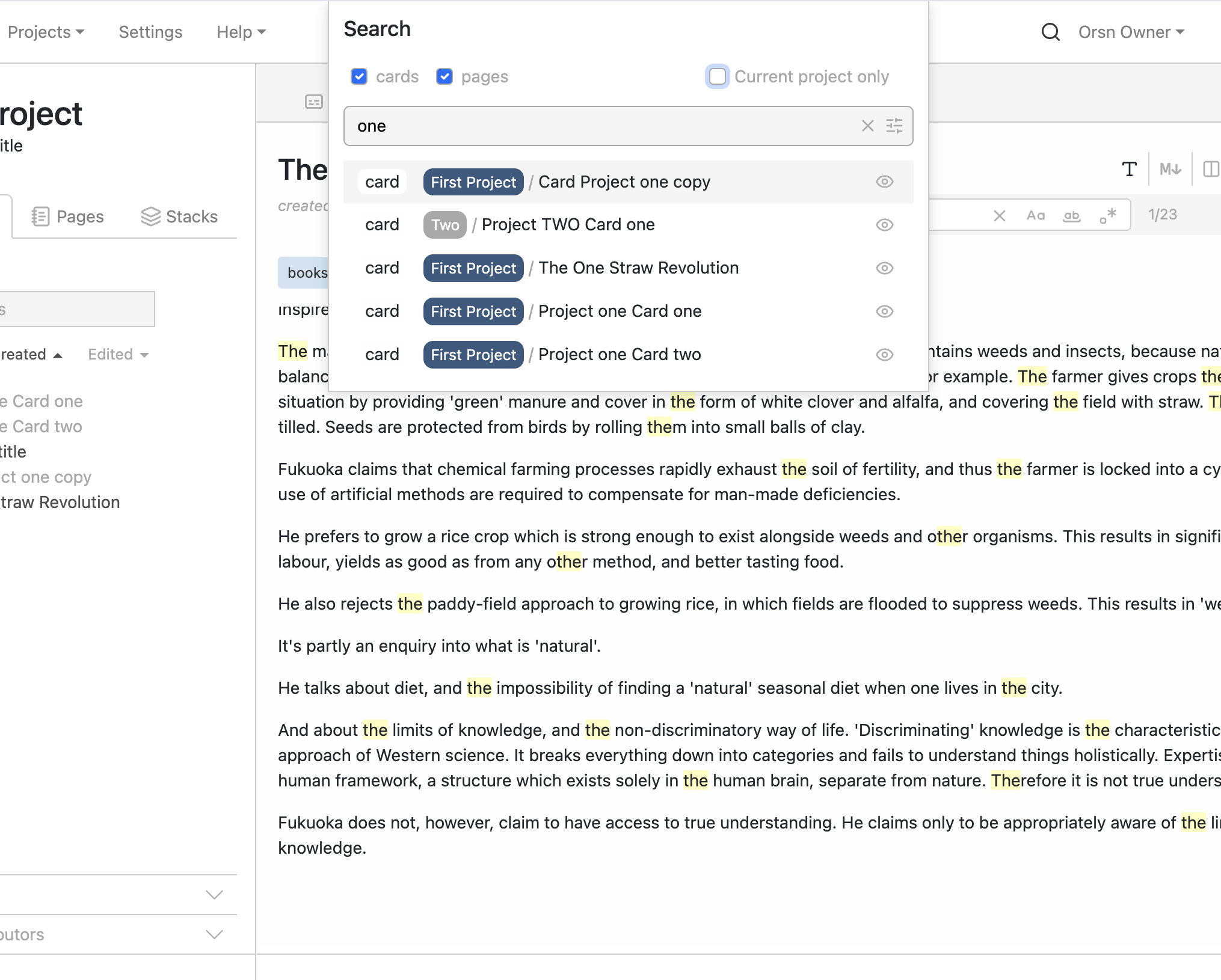Open Settings in the top navigation
This screenshot has width=1221, height=980.
(x=150, y=32)
